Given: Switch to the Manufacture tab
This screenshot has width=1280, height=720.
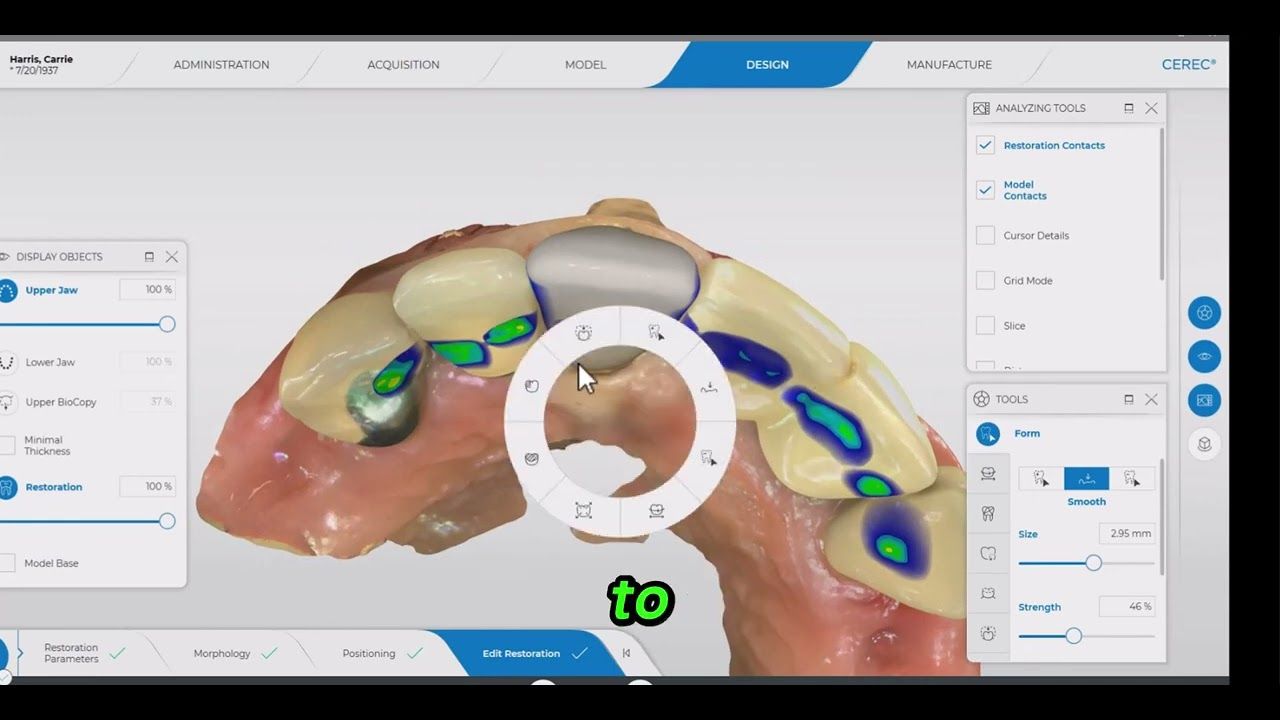Looking at the screenshot, I should [948, 65].
